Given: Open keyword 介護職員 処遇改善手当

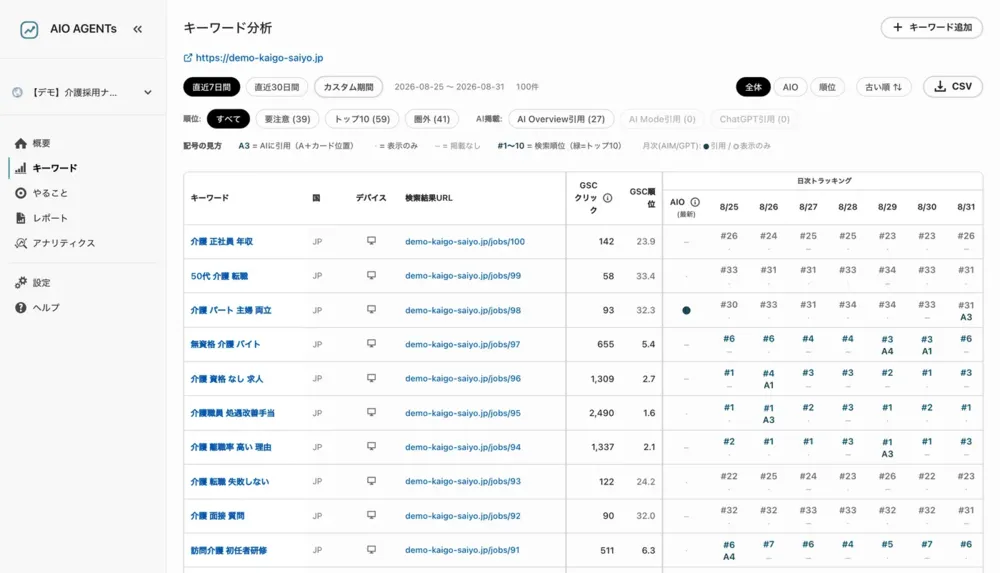Looking at the screenshot, I should click(232, 413).
